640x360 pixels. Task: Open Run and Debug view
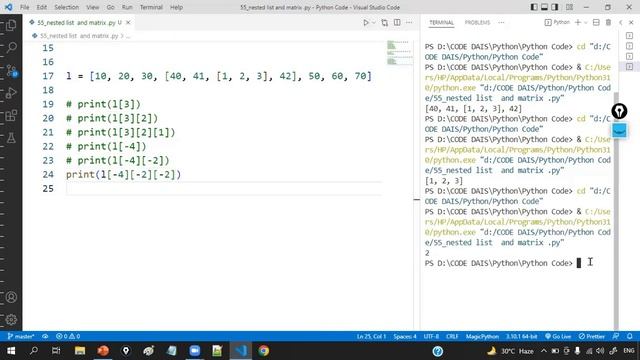tap(11, 93)
